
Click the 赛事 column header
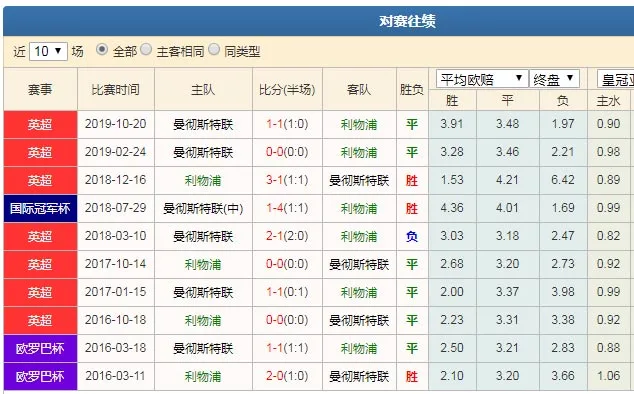[40, 89]
